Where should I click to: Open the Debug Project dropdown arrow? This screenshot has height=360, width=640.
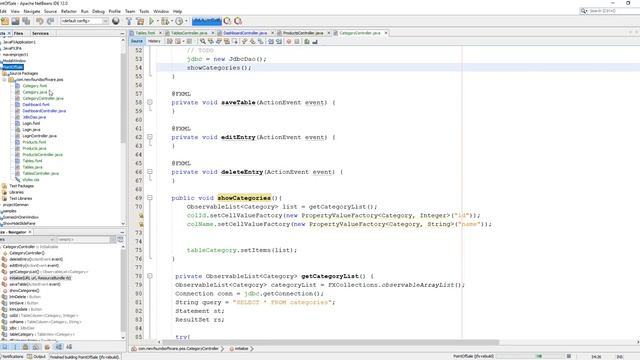pyautogui.click(x=171, y=21)
